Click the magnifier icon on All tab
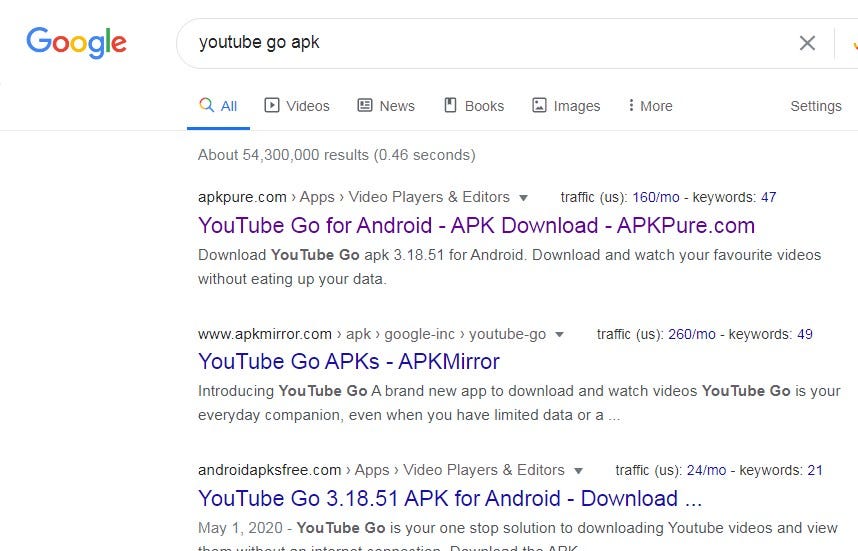The height and width of the screenshot is (551, 858). [x=206, y=105]
